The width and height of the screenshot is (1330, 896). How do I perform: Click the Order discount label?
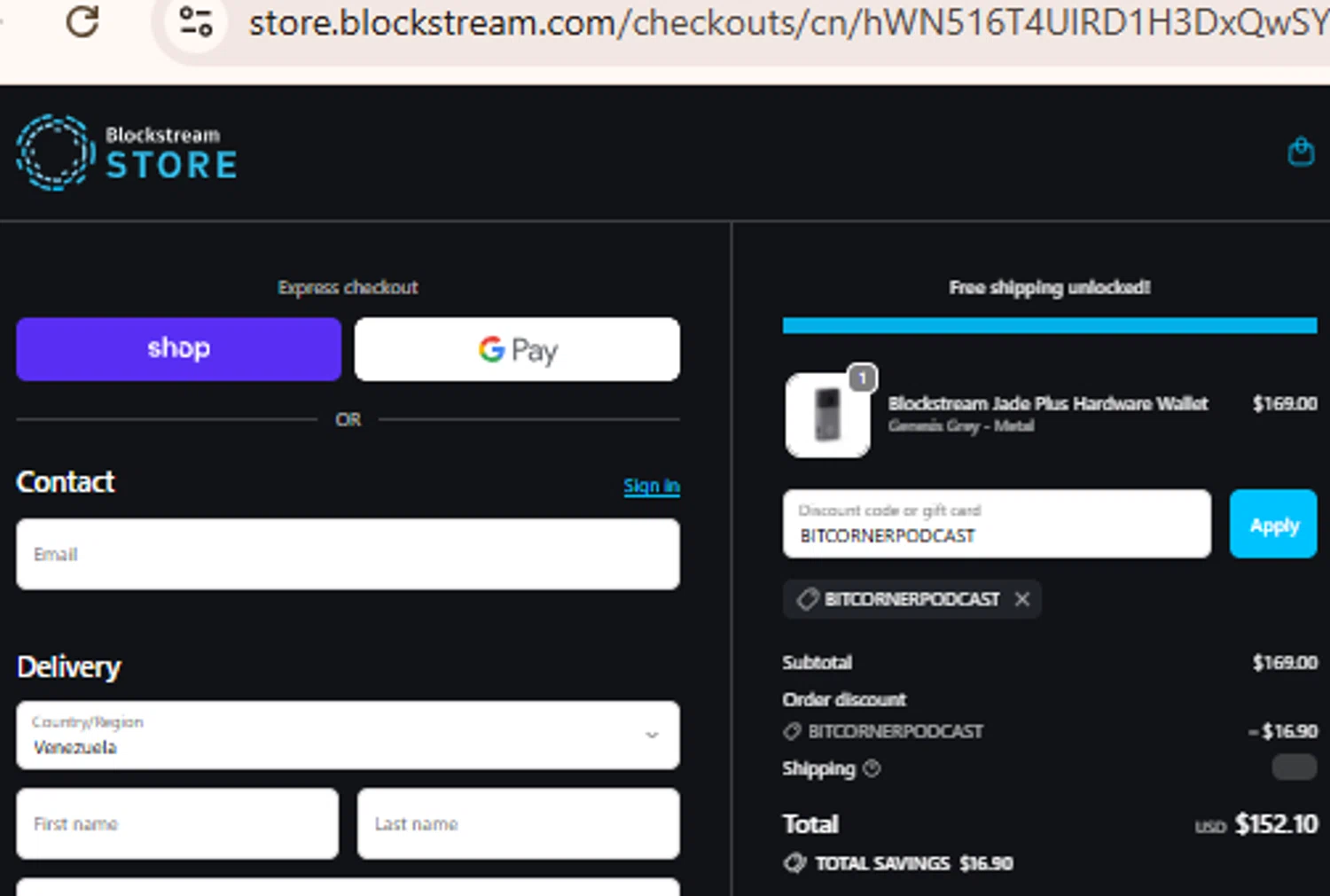tap(844, 699)
